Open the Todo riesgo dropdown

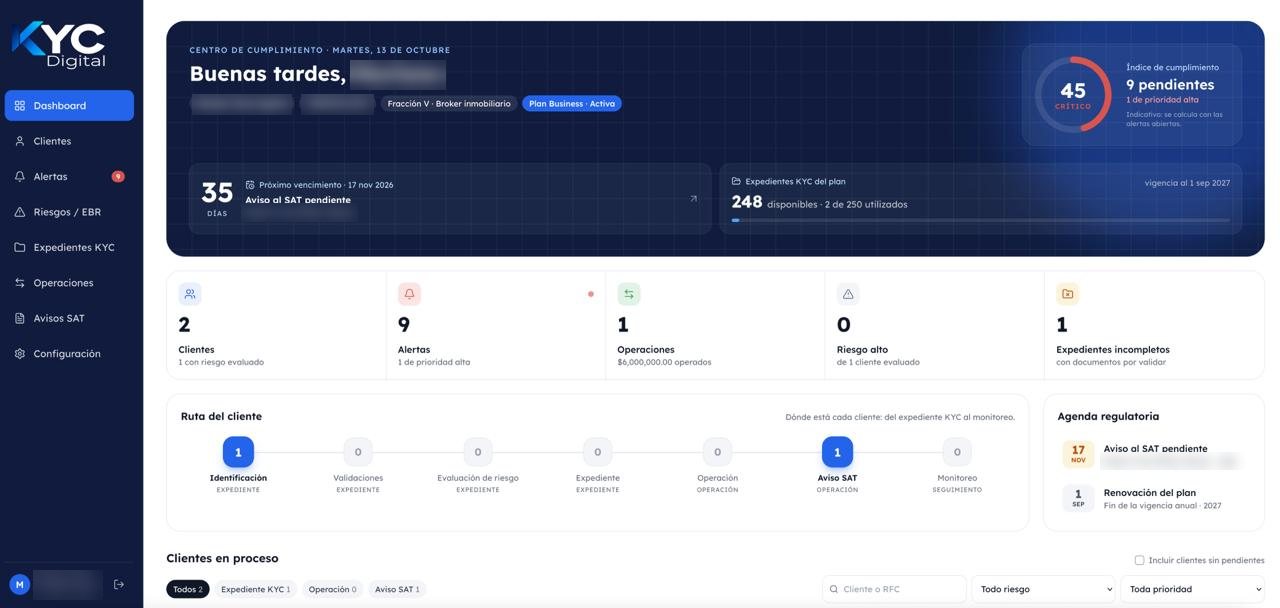(x=1043, y=589)
